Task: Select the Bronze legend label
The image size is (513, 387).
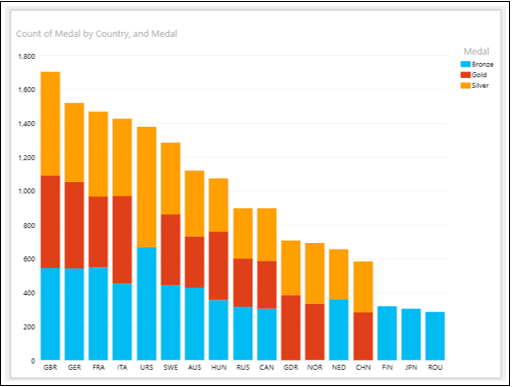Action: (x=482, y=64)
